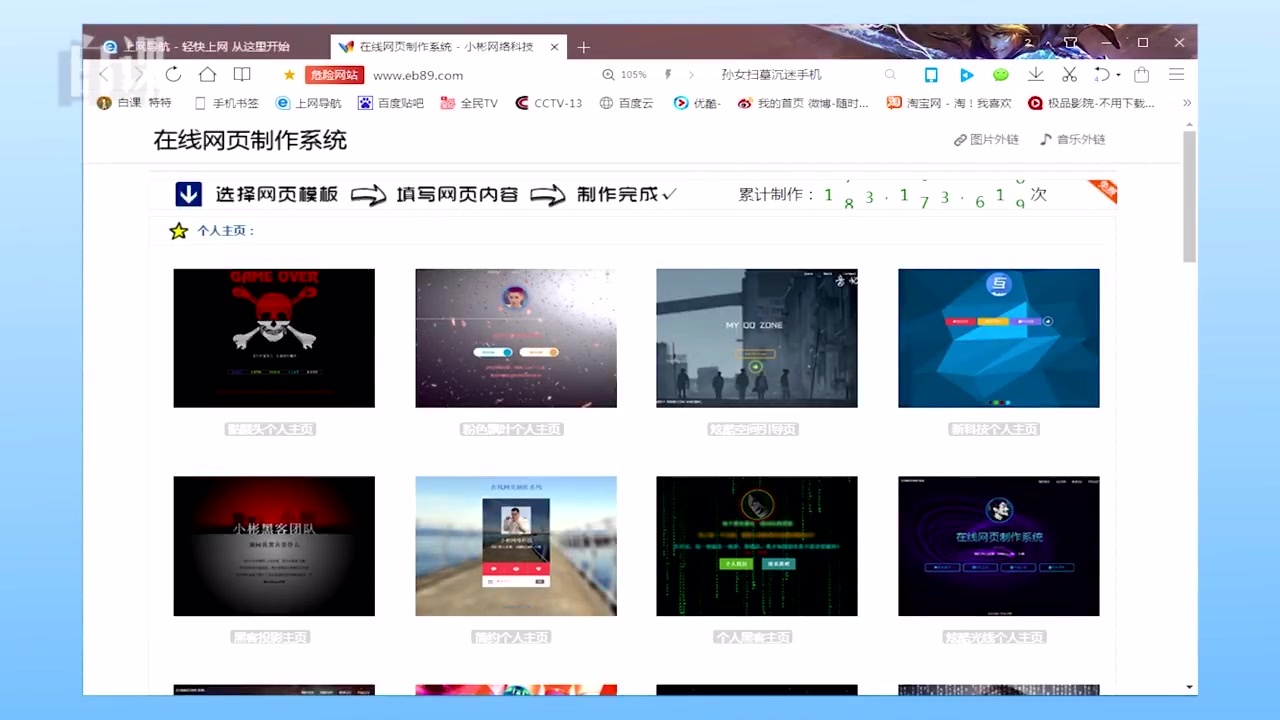
Task: Click the 黑客投影主页 caption
Action: (x=270, y=637)
